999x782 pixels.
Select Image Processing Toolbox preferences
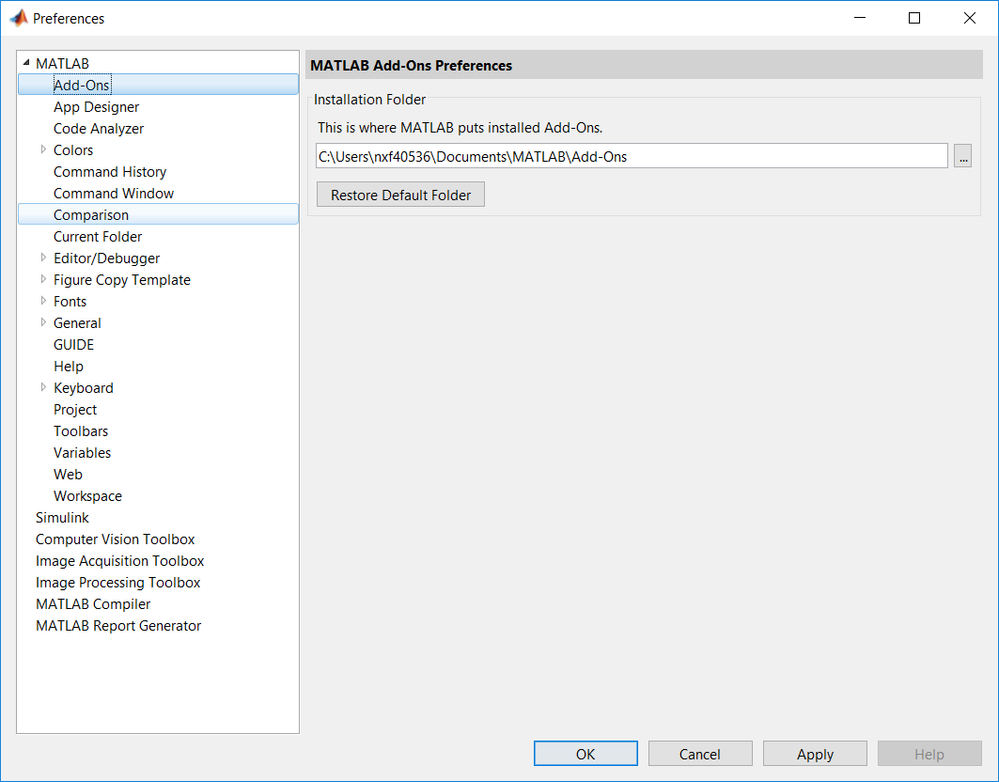pyautogui.click(x=118, y=583)
